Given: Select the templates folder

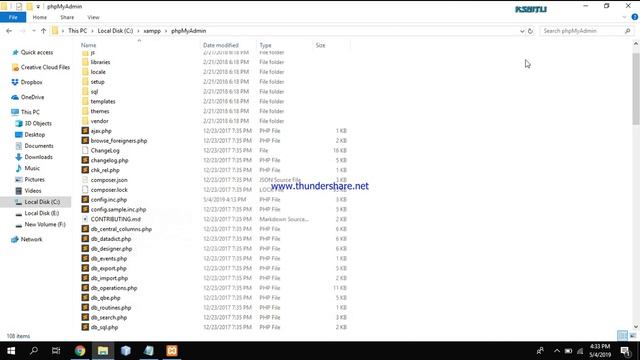Looking at the screenshot, I should (x=103, y=101).
